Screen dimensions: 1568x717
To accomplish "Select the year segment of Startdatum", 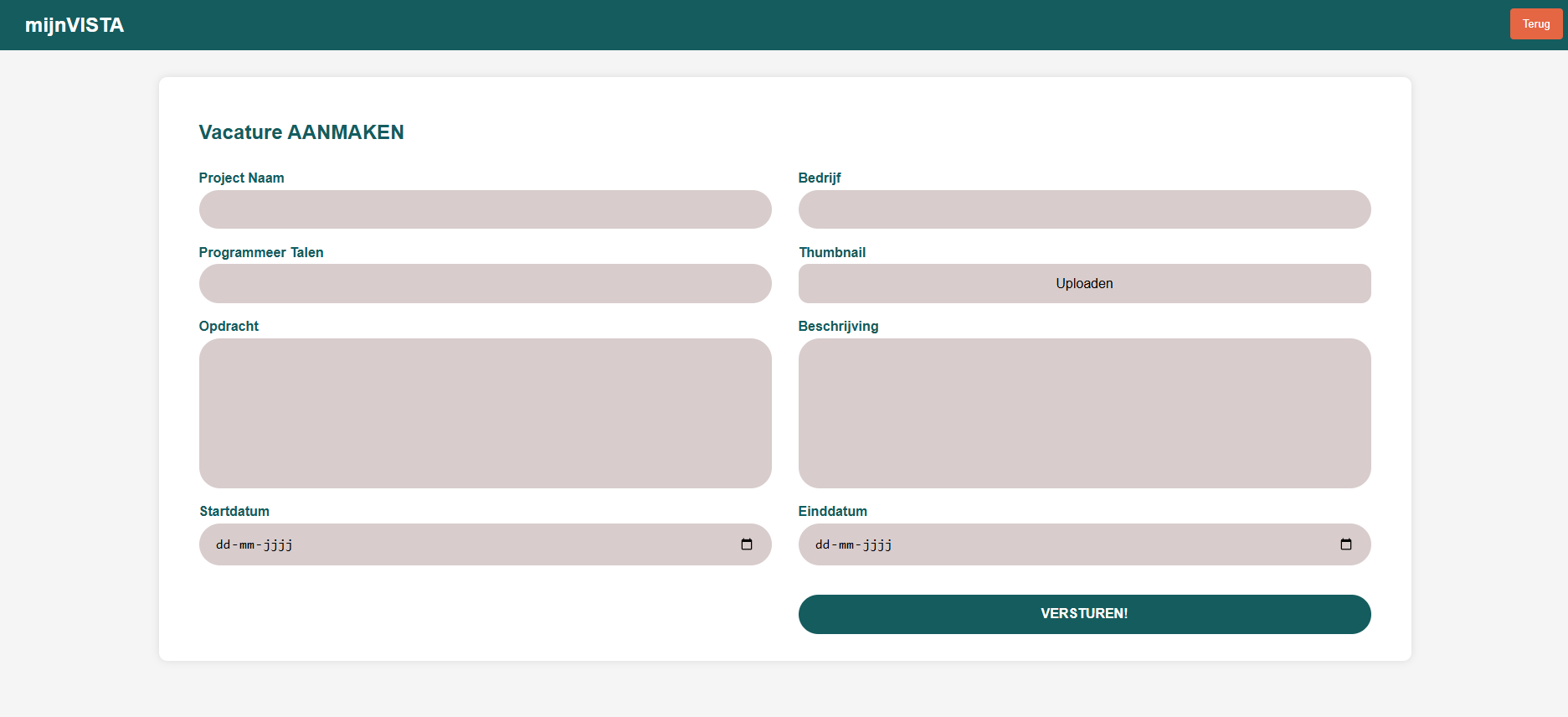I will [278, 544].
